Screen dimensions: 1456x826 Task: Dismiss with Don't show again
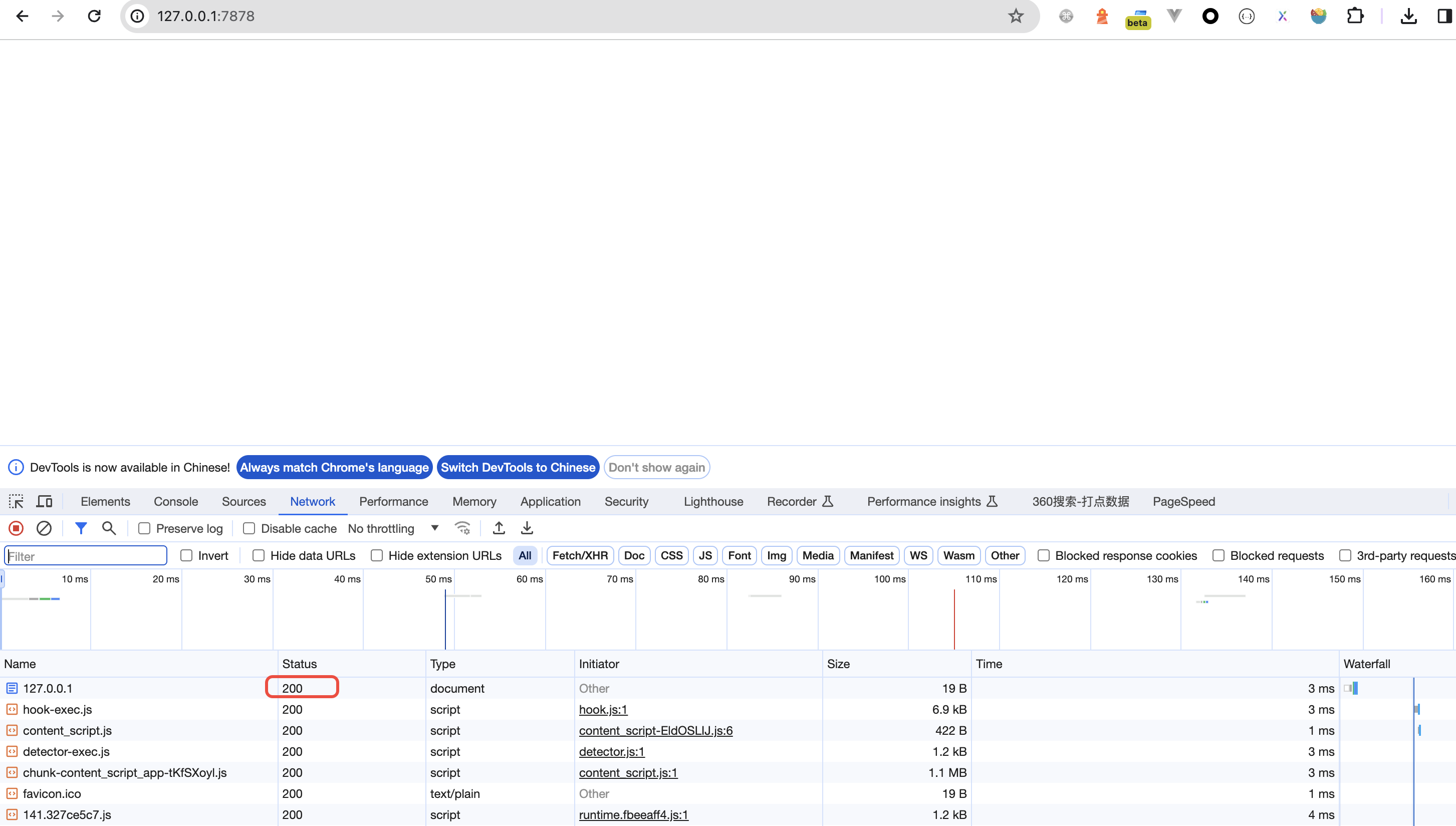click(656, 468)
